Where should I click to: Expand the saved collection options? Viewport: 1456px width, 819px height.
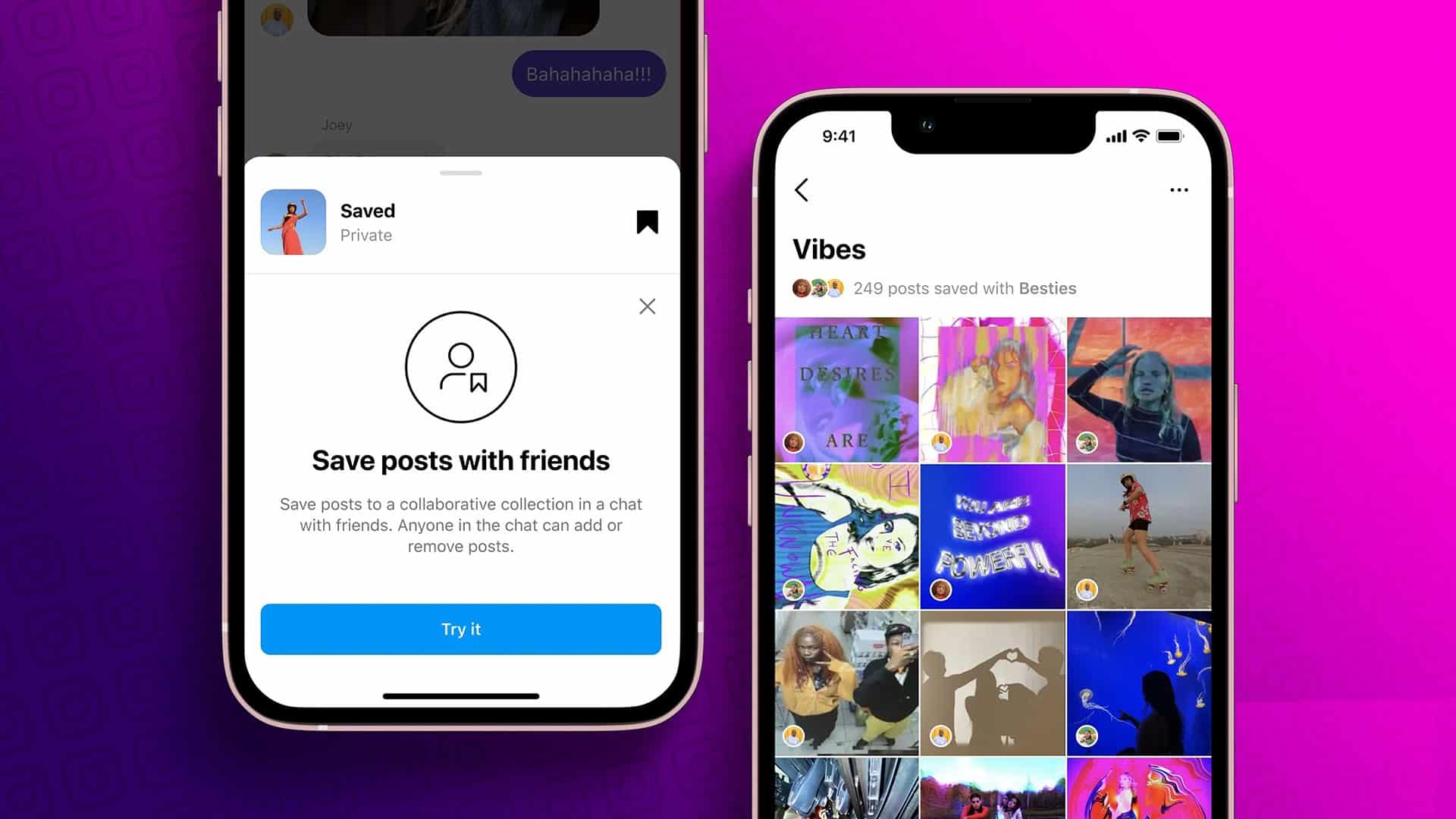pos(1178,189)
